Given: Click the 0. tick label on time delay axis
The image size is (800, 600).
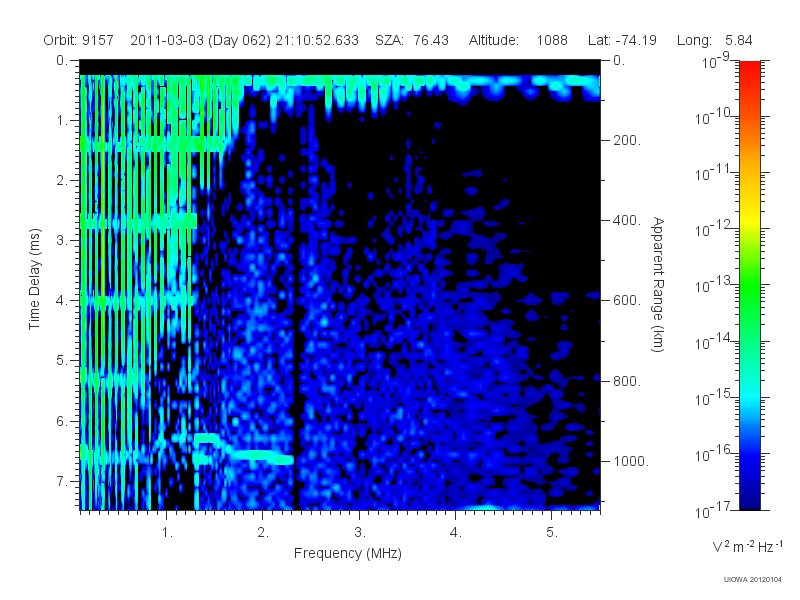Looking at the screenshot, I should point(62,61).
